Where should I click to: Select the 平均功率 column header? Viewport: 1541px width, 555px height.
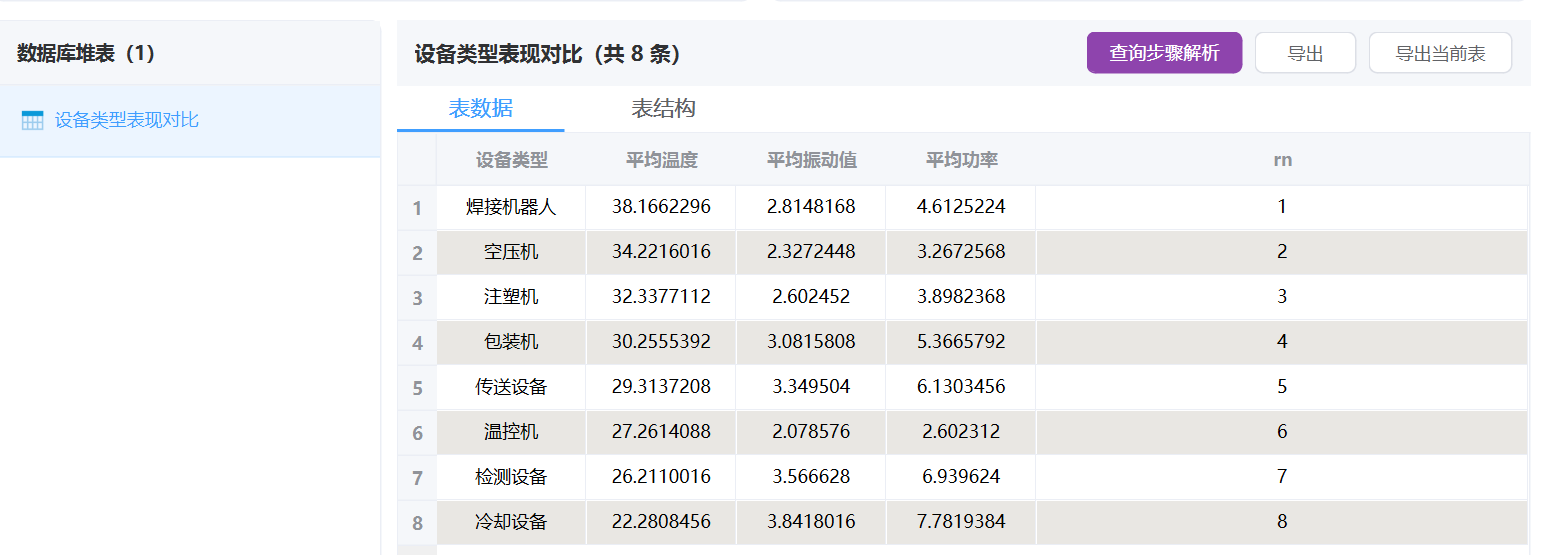pos(961,160)
